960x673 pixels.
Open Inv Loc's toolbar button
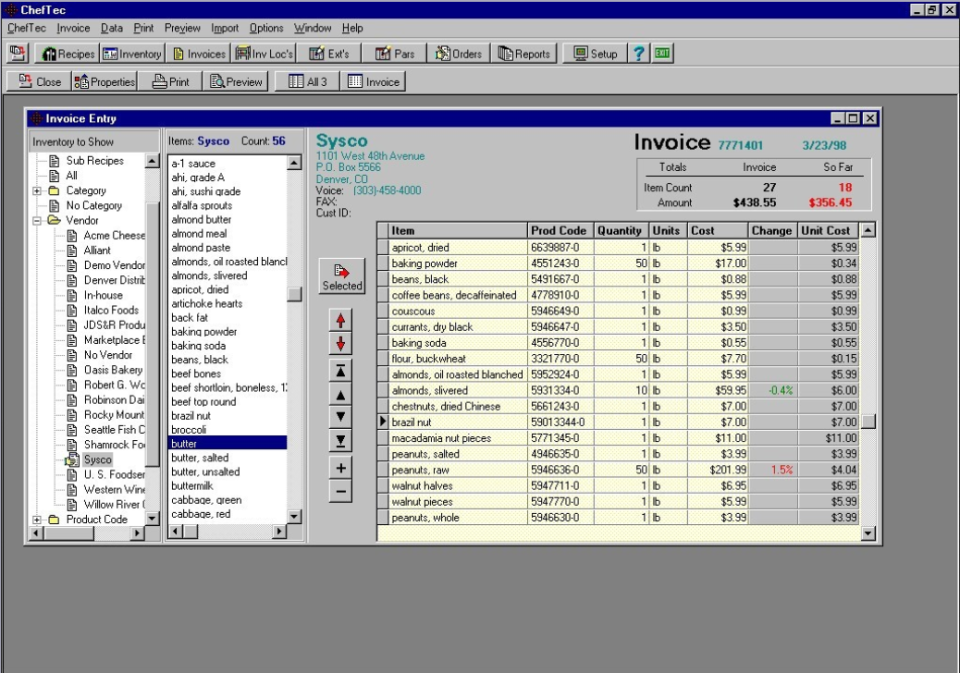click(x=264, y=54)
